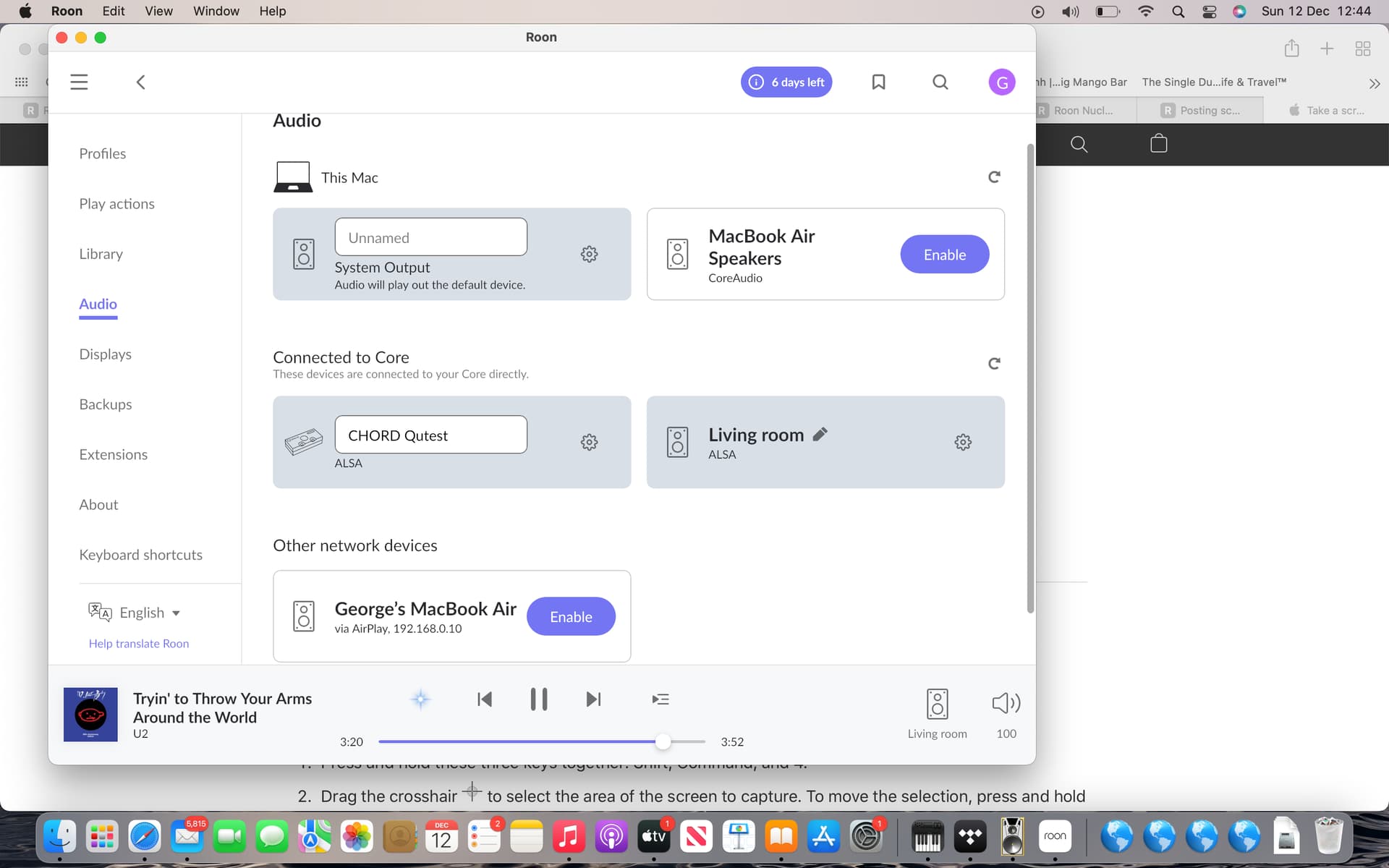1389x868 pixels.
Task: Click the U2 artist name
Action: point(140,733)
